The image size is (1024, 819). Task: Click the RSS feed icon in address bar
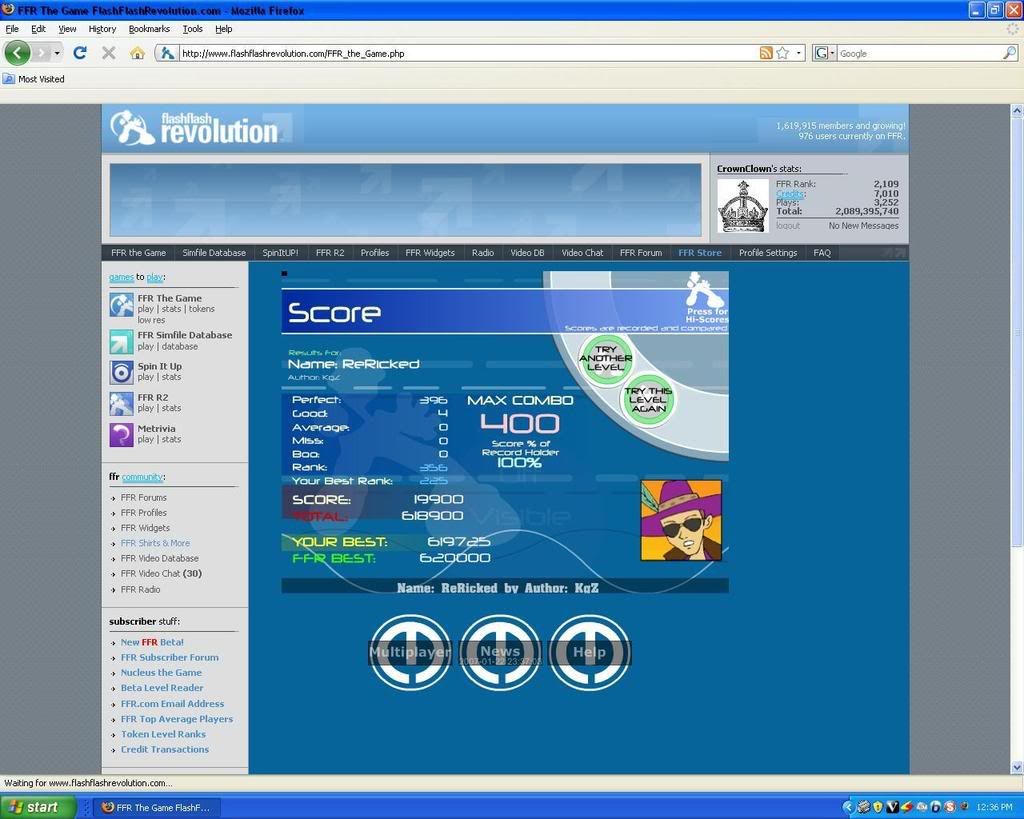click(766, 53)
